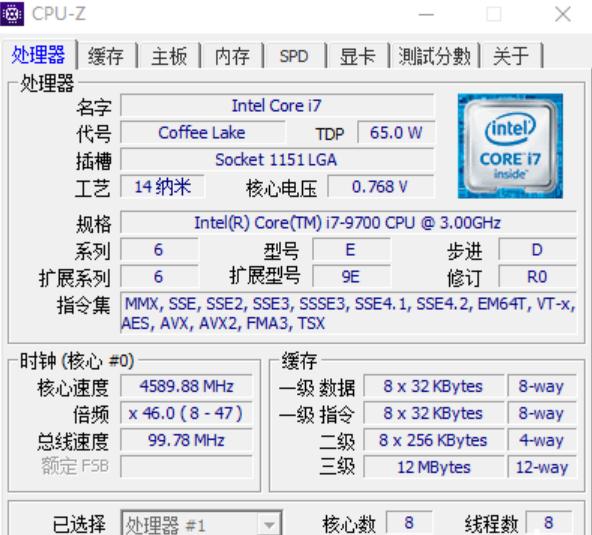Click the 系列 value 6
Image resolution: width=592 pixels, height=535 pixels.
[x=159, y=250]
